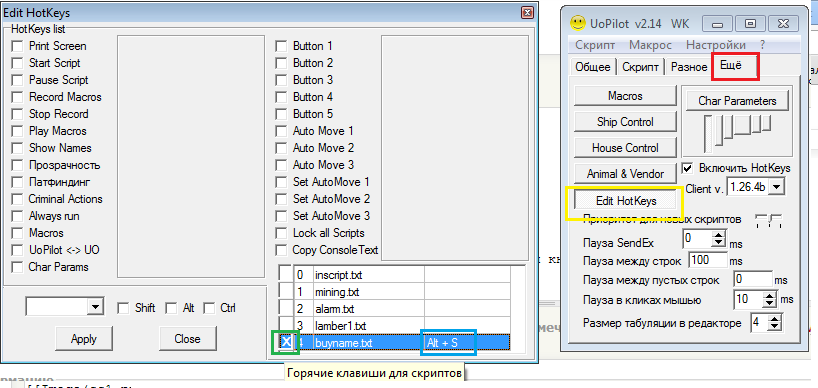Increase Размер табуляции в редакторе value
Image resolution: width=818 pixels, height=388 pixels.
point(775,319)
